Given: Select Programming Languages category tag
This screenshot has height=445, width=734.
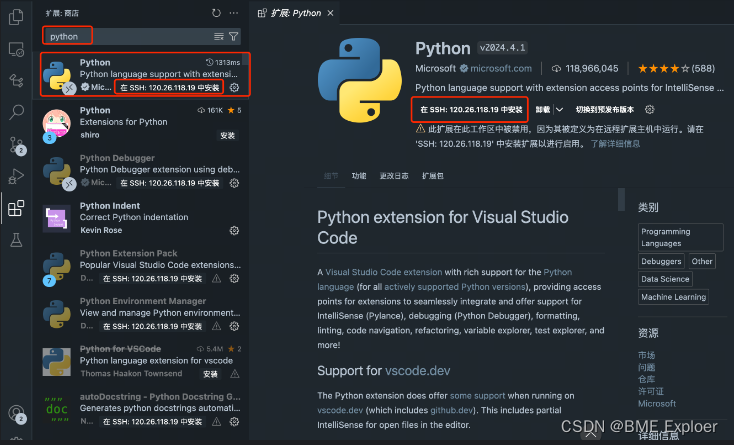Looking at the screenshot, I should tap(680, 237).
